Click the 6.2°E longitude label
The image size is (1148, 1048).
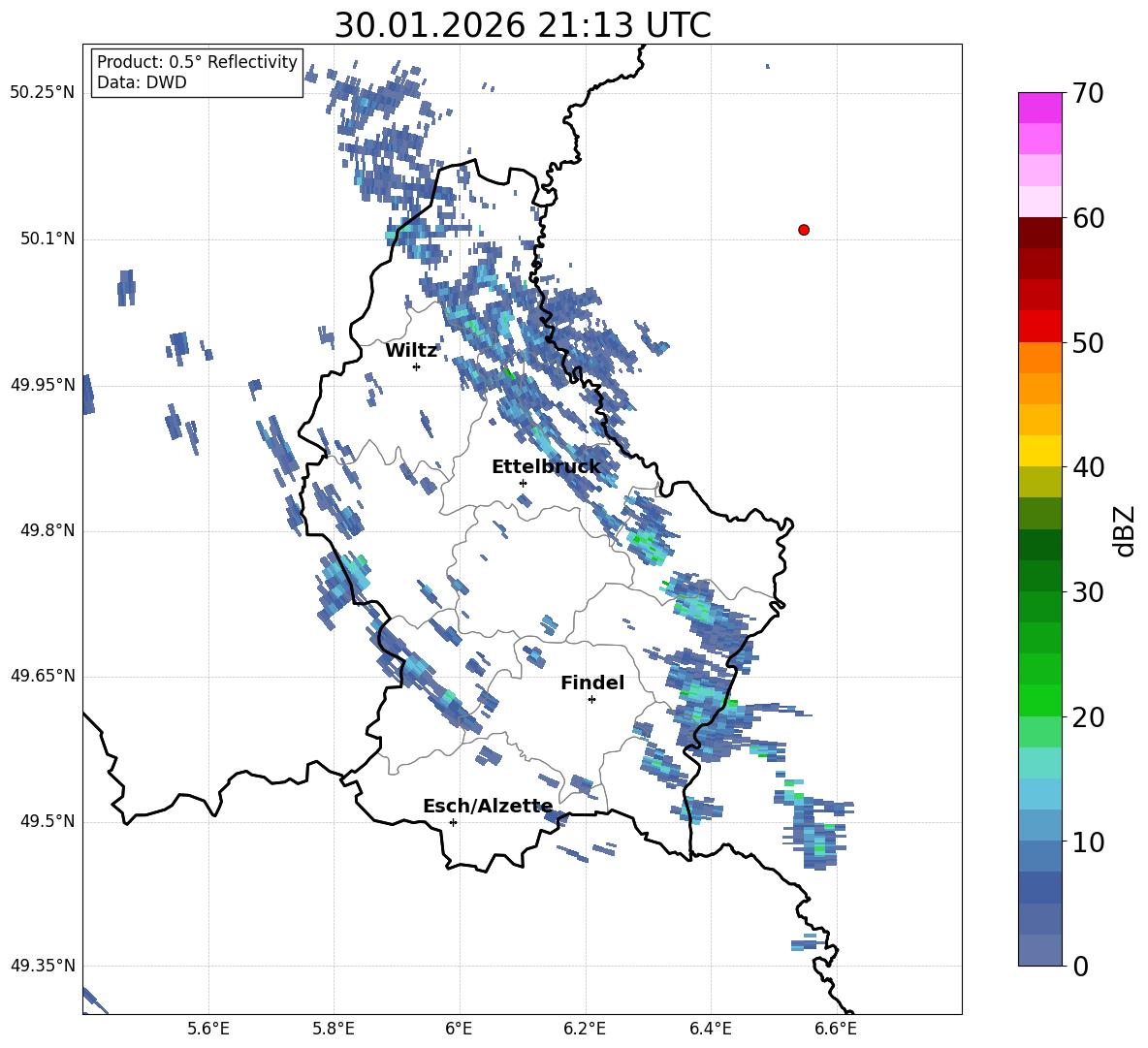(585, 1029)
